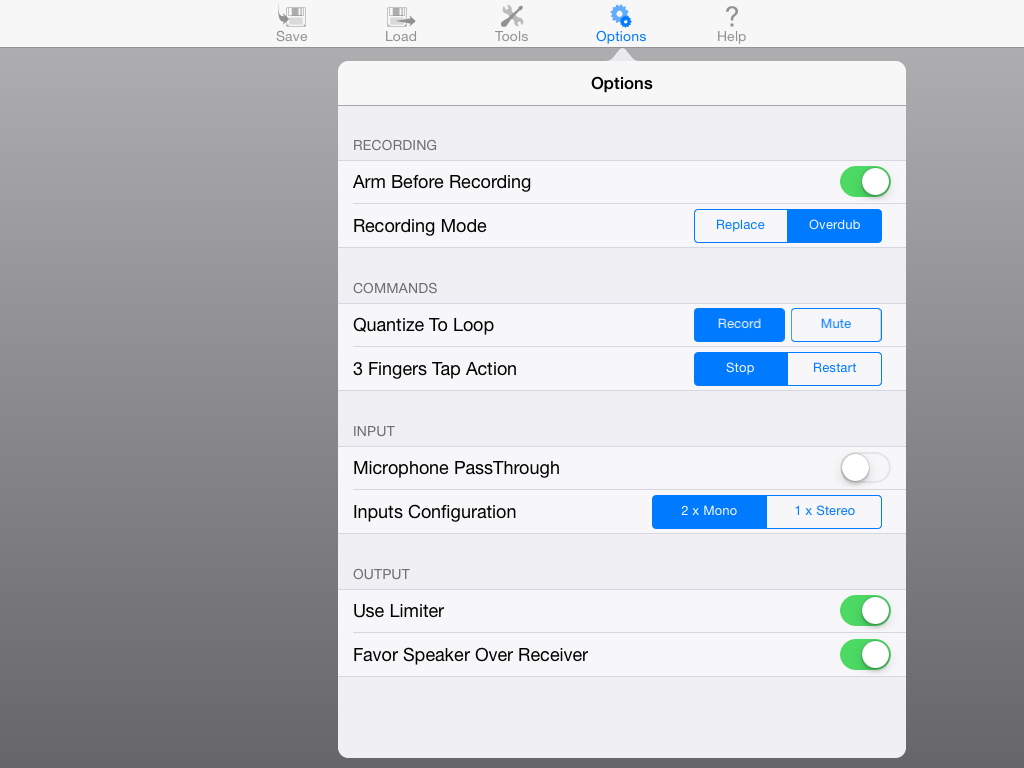1024x768 pixels.
Task: Click Favor Speaker Over Receiver label
Action: coord(470,654)
